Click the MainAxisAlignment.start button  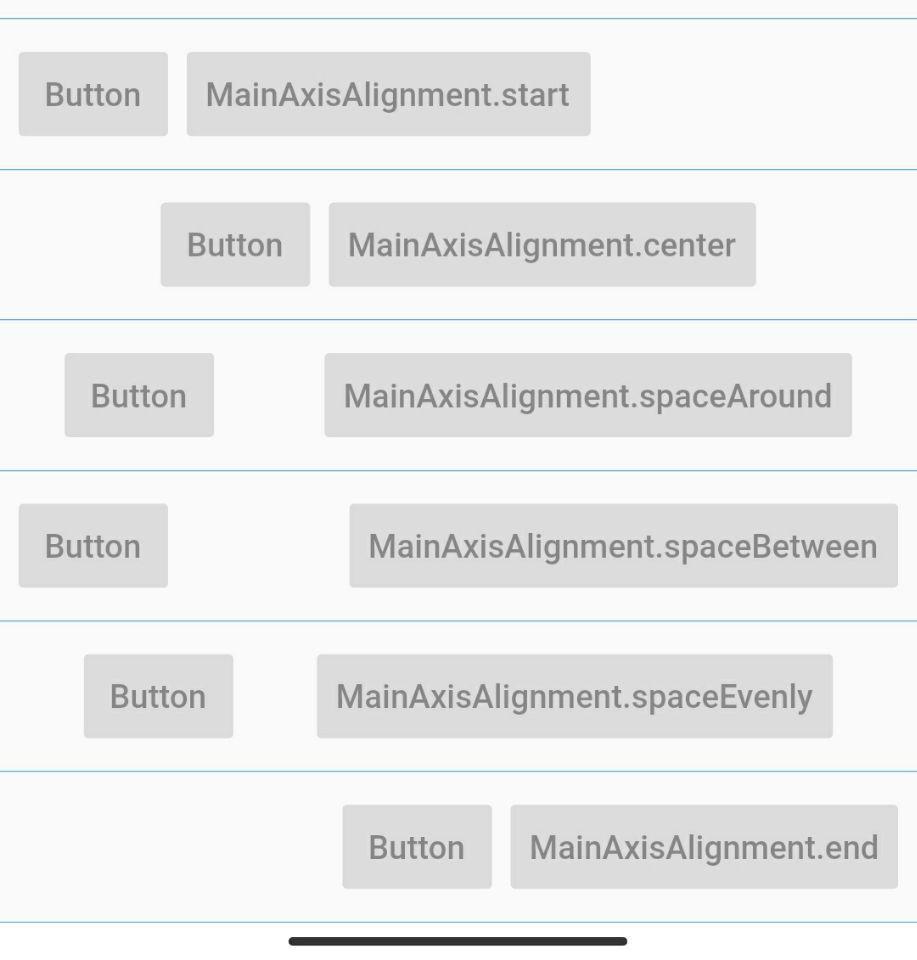[x=387, y=94]
